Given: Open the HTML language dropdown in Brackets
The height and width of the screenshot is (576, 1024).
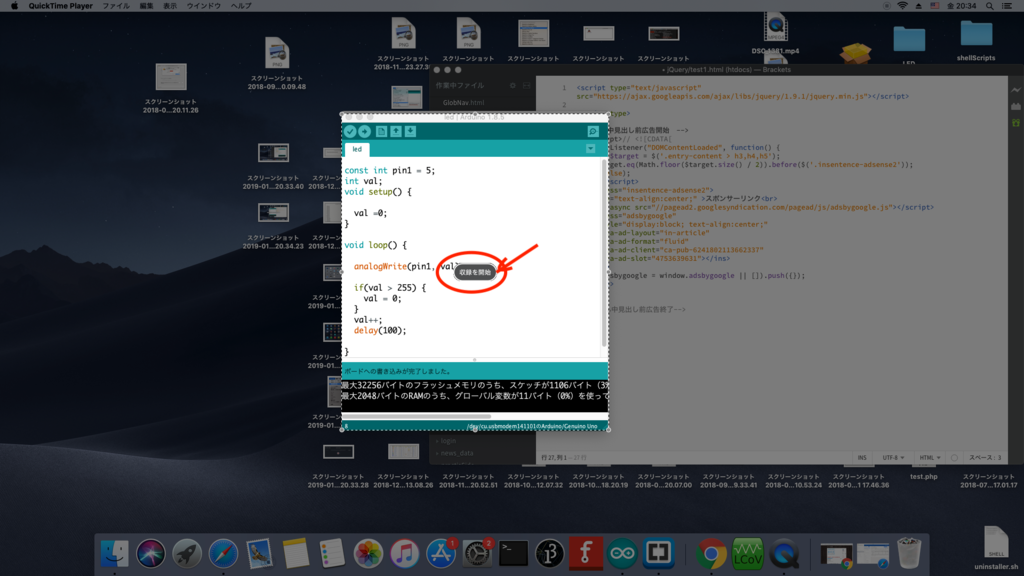Looking at the screenshot, I should (930, 458).
